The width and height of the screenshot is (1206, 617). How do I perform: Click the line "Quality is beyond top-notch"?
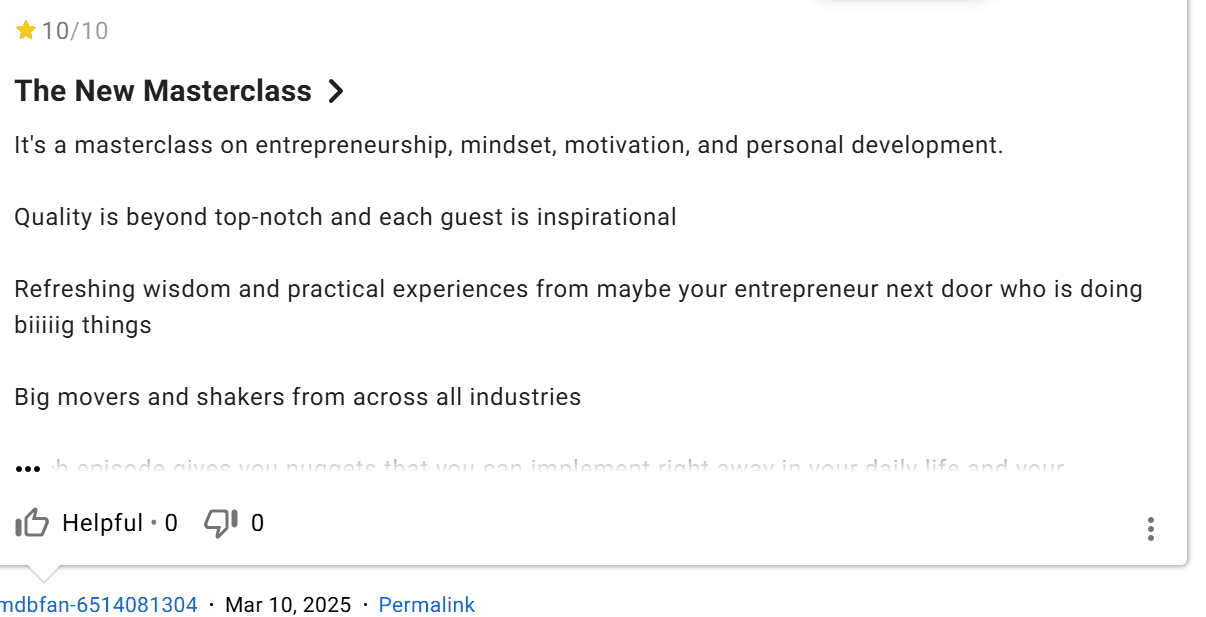click(345, 218)
